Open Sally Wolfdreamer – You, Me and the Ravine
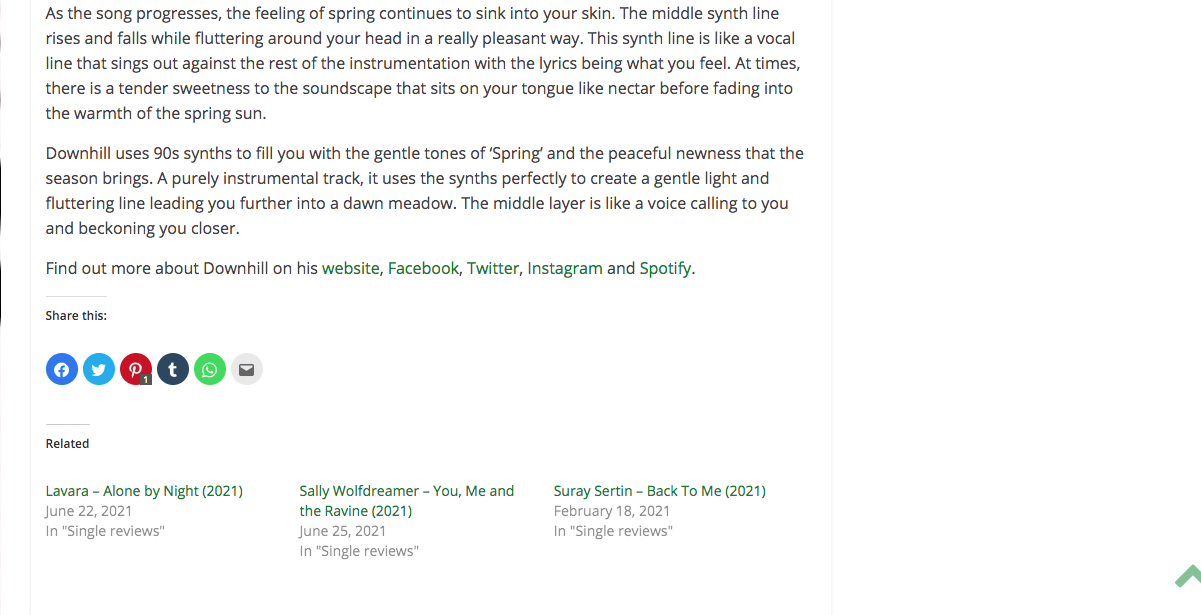The height and width of the screenshot is (615, 1201). [x=407, y=501]
